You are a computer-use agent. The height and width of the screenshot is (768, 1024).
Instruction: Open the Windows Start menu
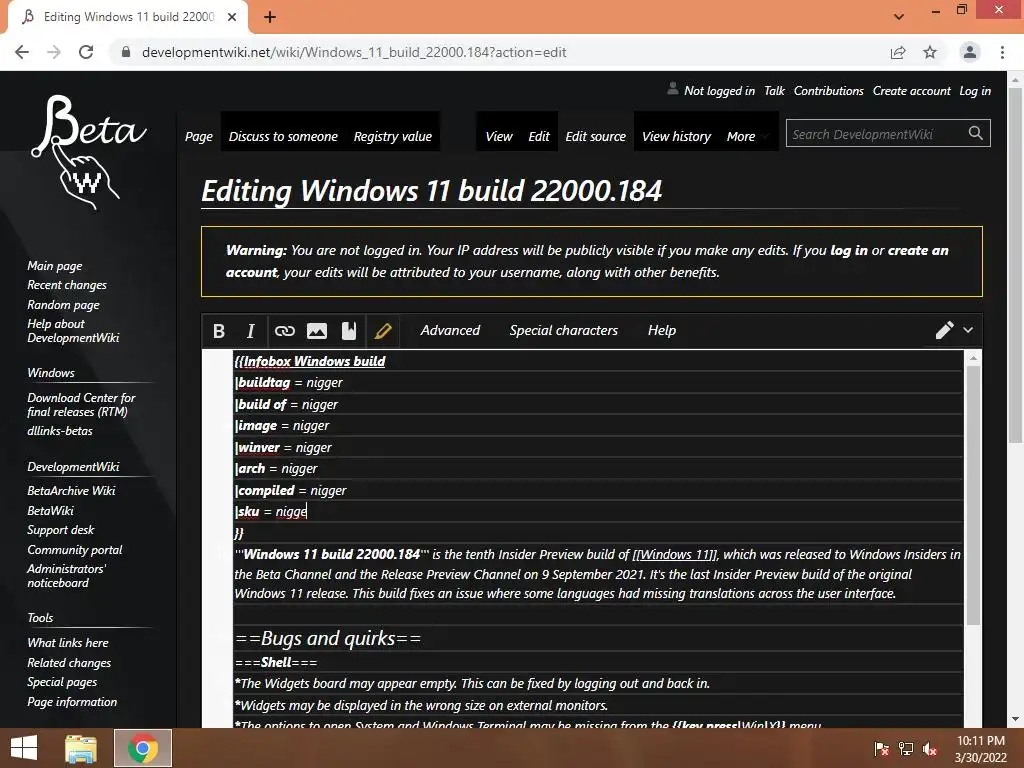click(24, 748)
